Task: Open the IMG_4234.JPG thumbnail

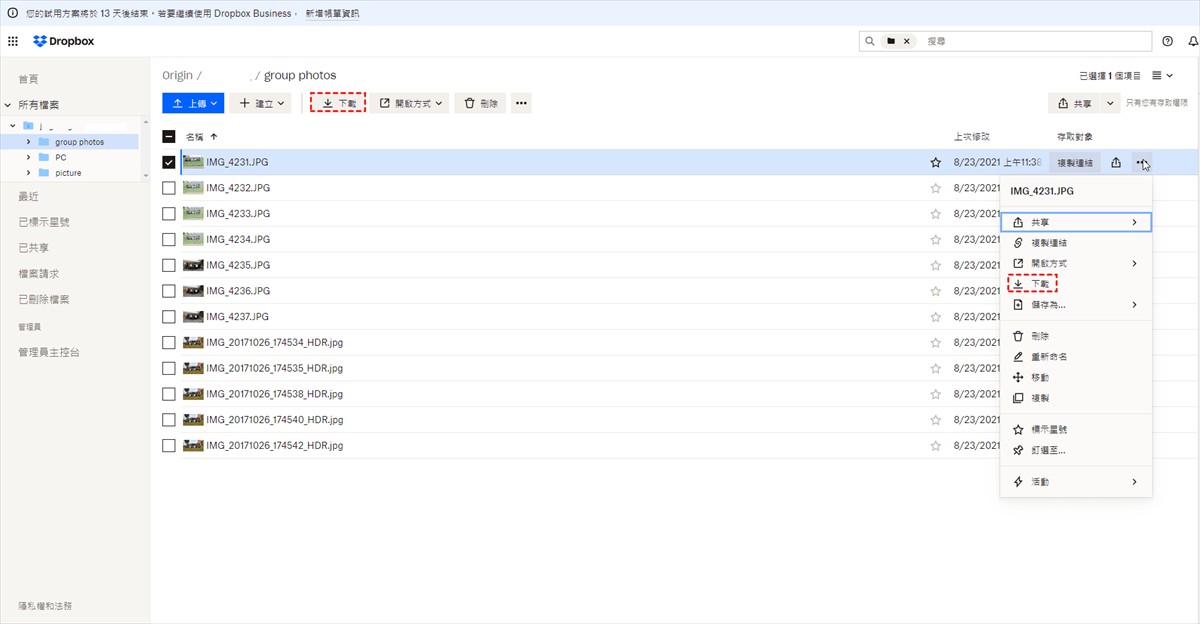Action: [x=193, y=239]
